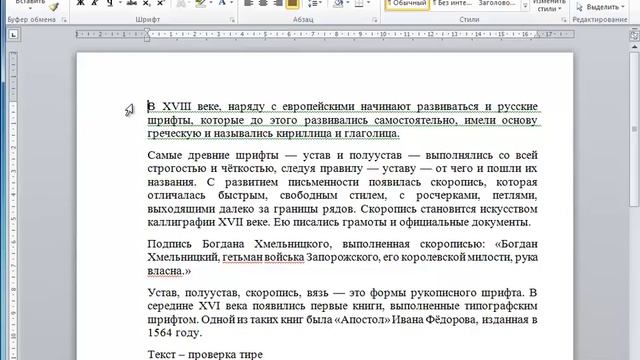
Task: Open borders dropdown arrow
Action: pyautogui.click(x=369, y=3)
